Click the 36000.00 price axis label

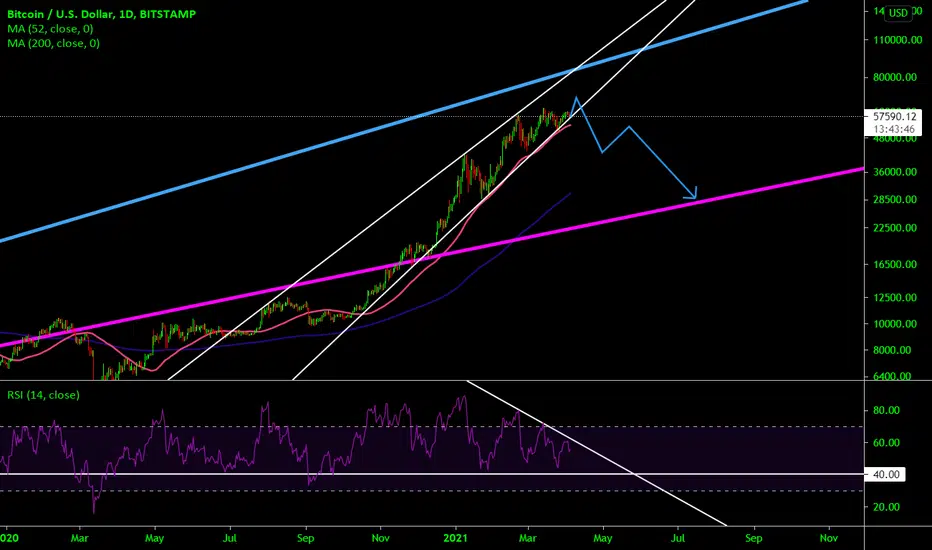(x=895, y=172)
